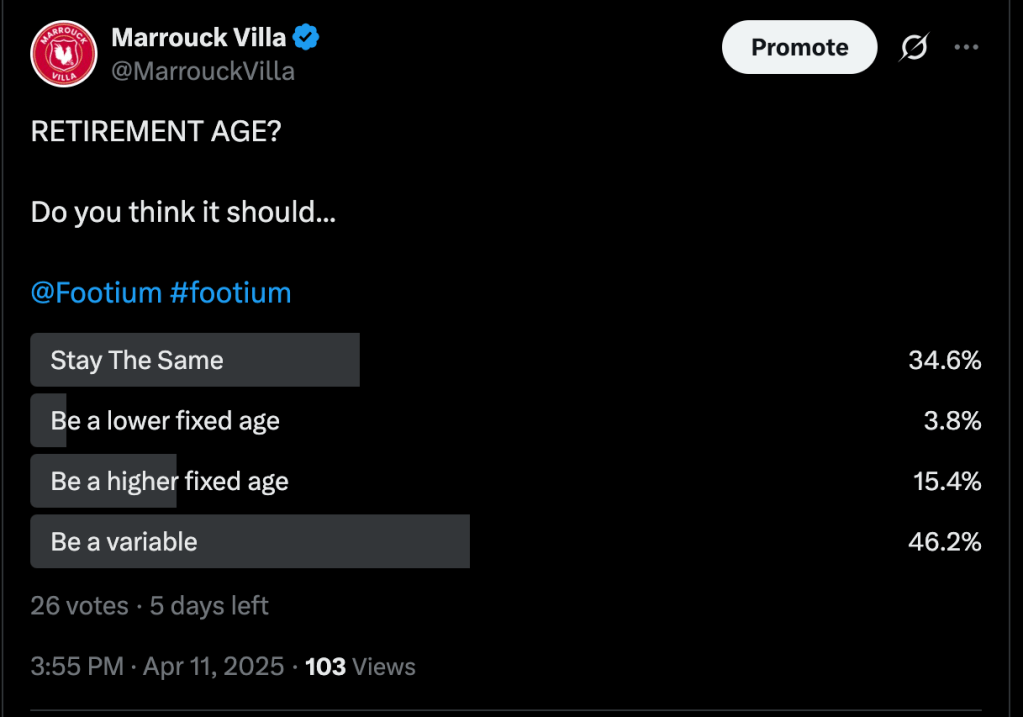Open the Marrouck Villa profile avatar
This screenshot has width=1023, height=717.
click(63, 54)
